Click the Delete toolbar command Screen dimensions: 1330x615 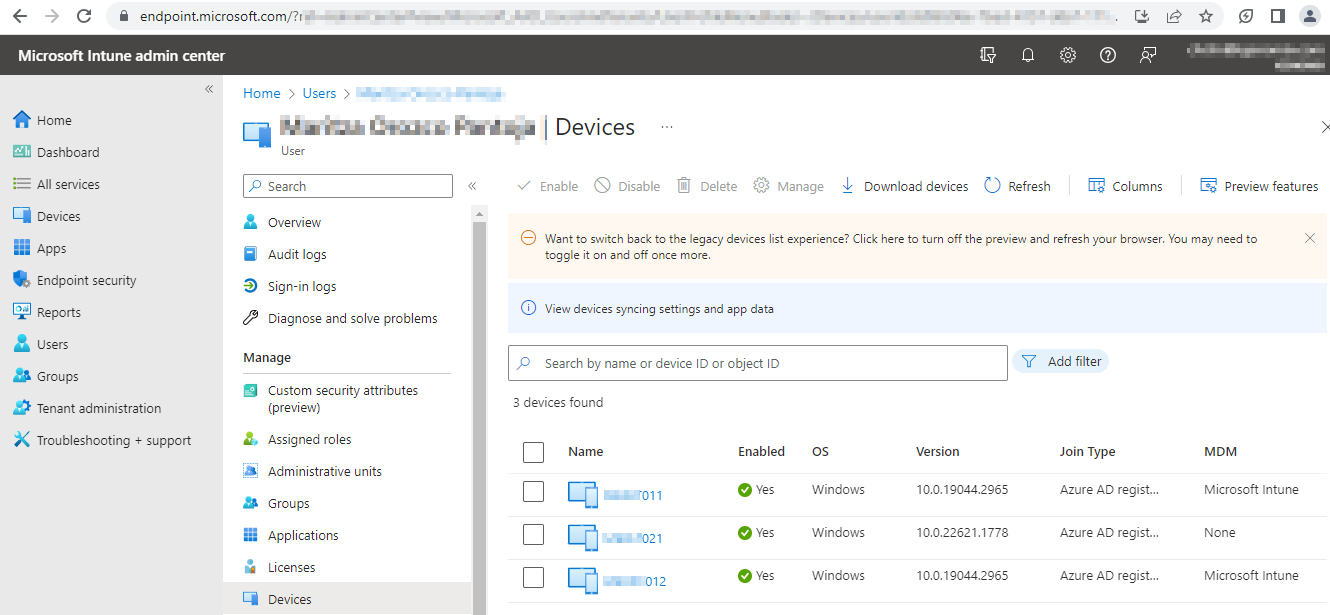click(x=707, y=186)
